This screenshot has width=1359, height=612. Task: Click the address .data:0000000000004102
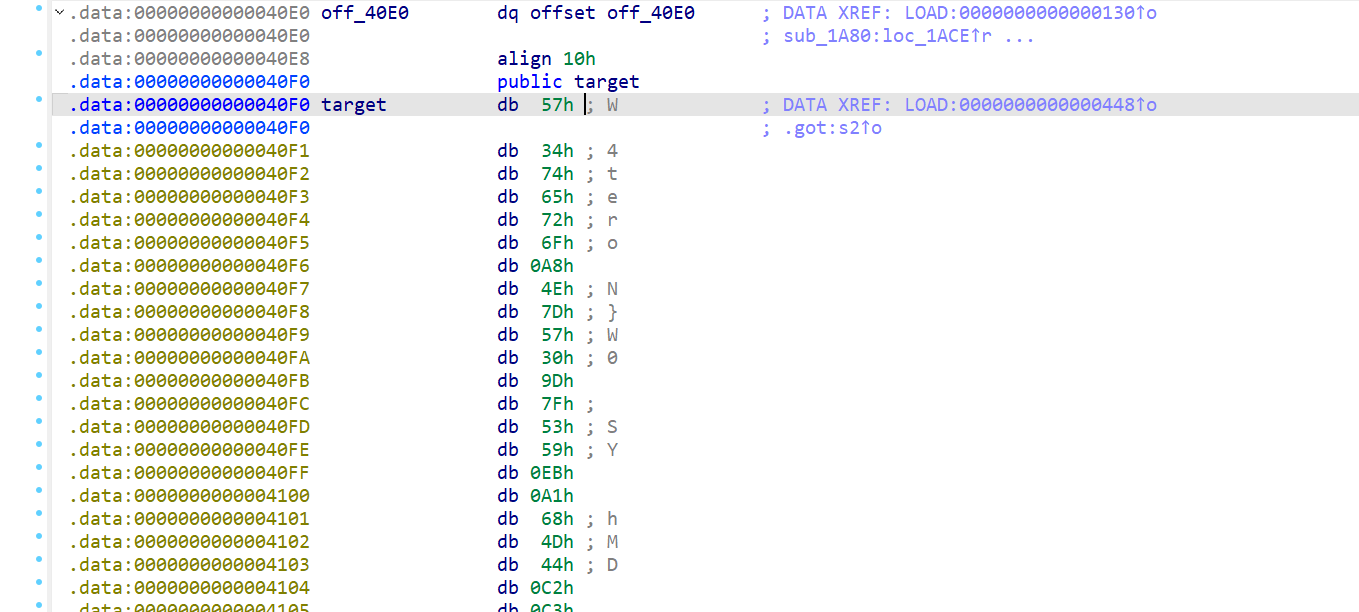point(189,542)
